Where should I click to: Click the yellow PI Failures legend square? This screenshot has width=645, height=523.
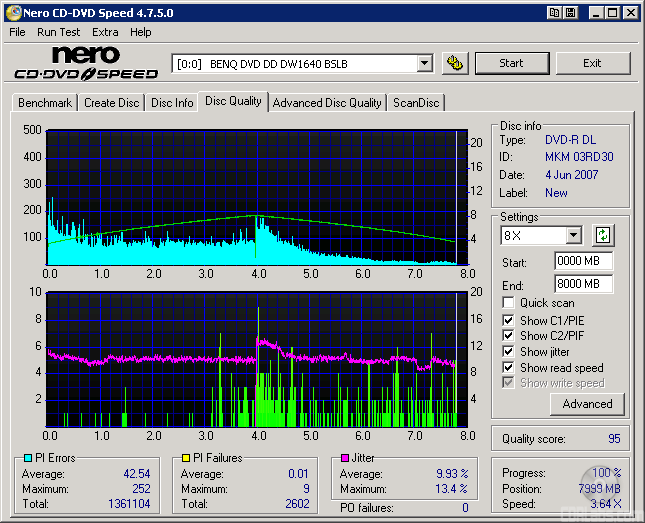pos(186,458)
